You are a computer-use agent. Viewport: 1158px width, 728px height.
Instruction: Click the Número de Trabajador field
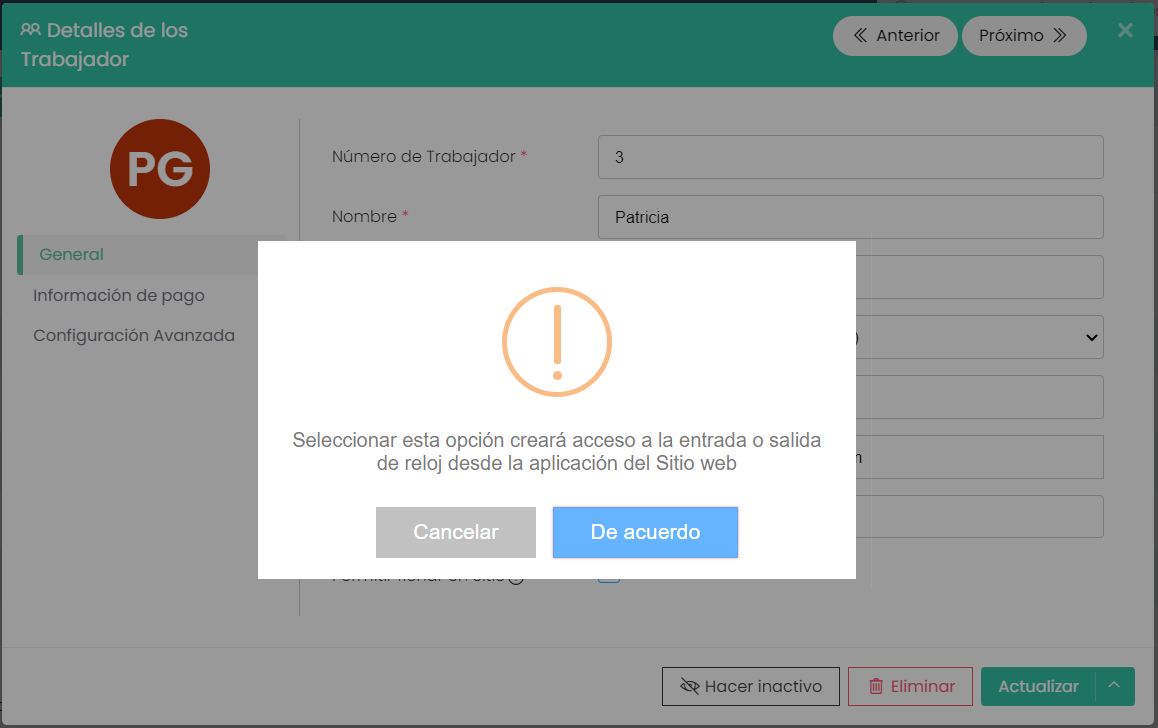(850, 158)
